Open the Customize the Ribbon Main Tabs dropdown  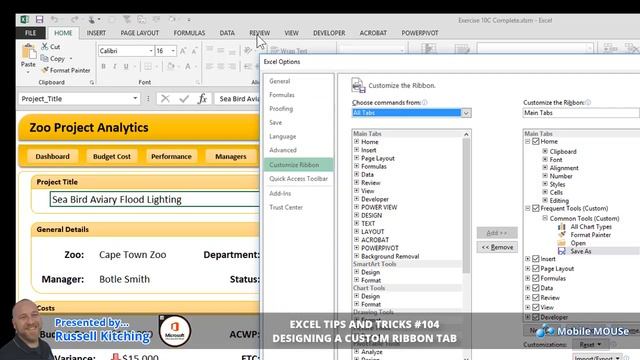point(581,113)
